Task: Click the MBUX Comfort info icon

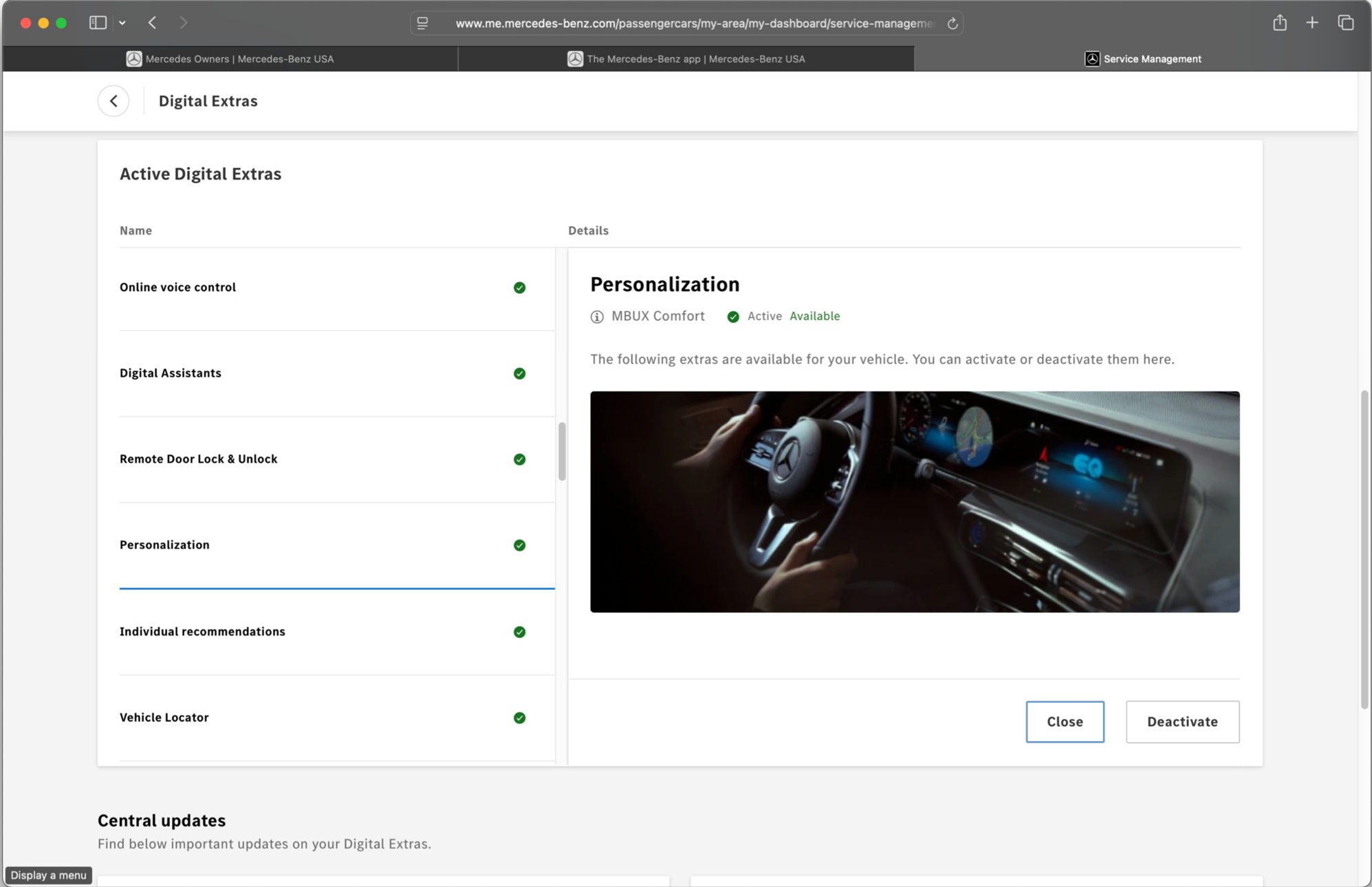Action: [x=597, y=316]
